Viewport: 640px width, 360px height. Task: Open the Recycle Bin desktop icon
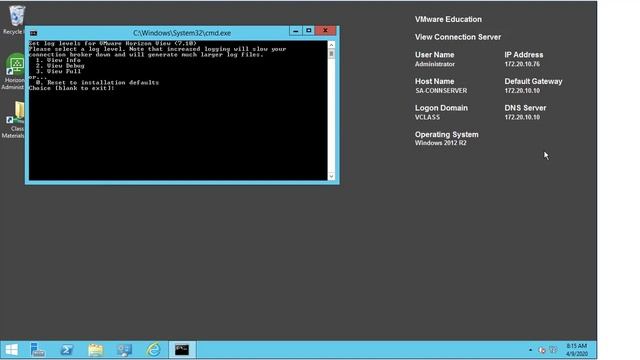click(x=16, y=19)
